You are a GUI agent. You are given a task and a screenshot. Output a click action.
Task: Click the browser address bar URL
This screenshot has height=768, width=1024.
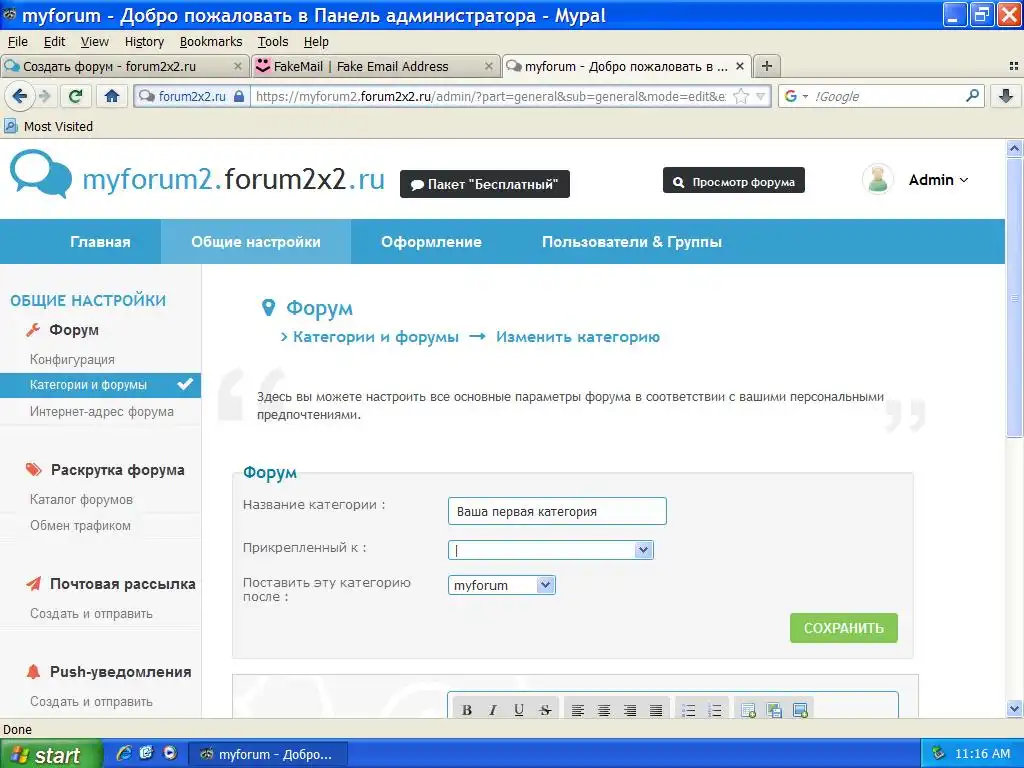pos(491,96)
